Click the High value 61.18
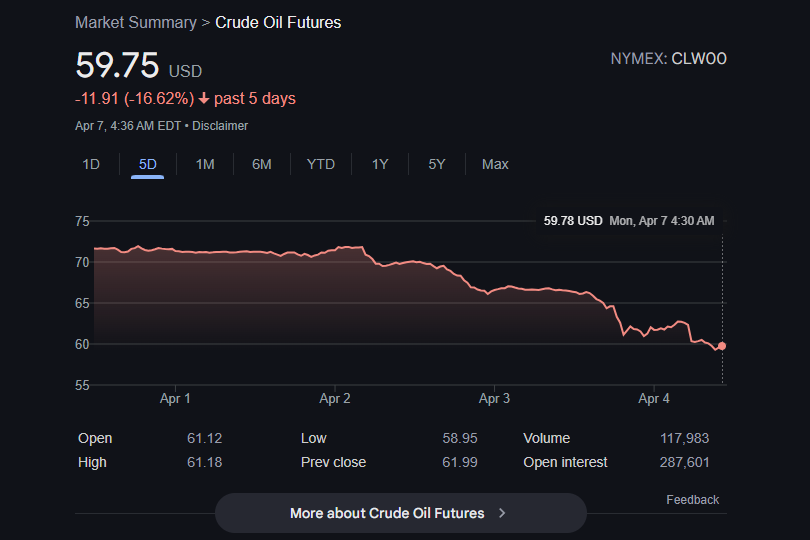This screenshot has height=540, width=810. pyautogui.click(x=205, y=462)
